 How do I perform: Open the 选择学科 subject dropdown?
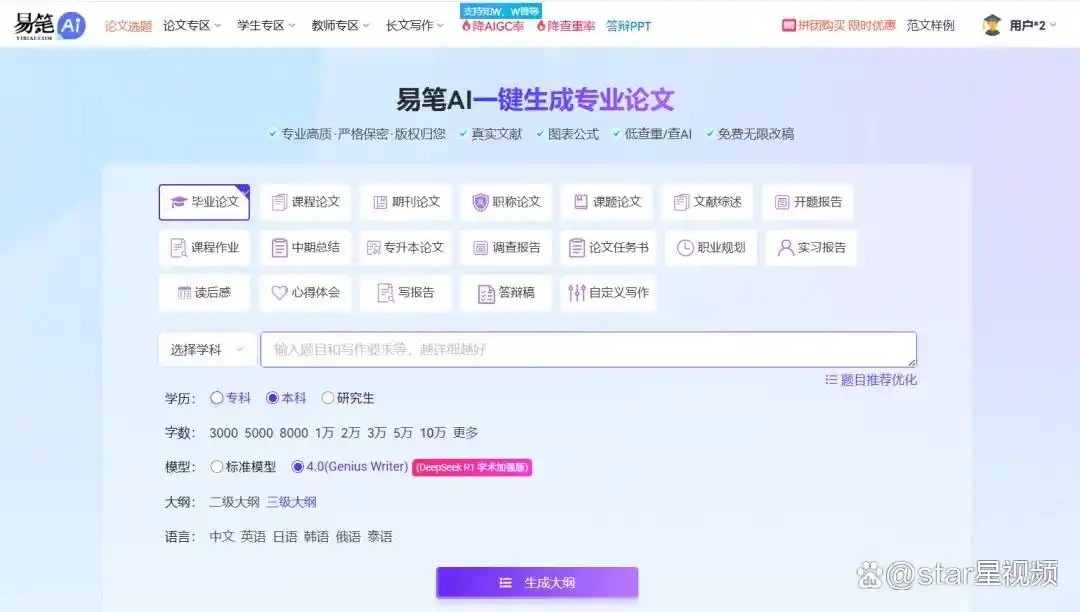coord(207,350)
